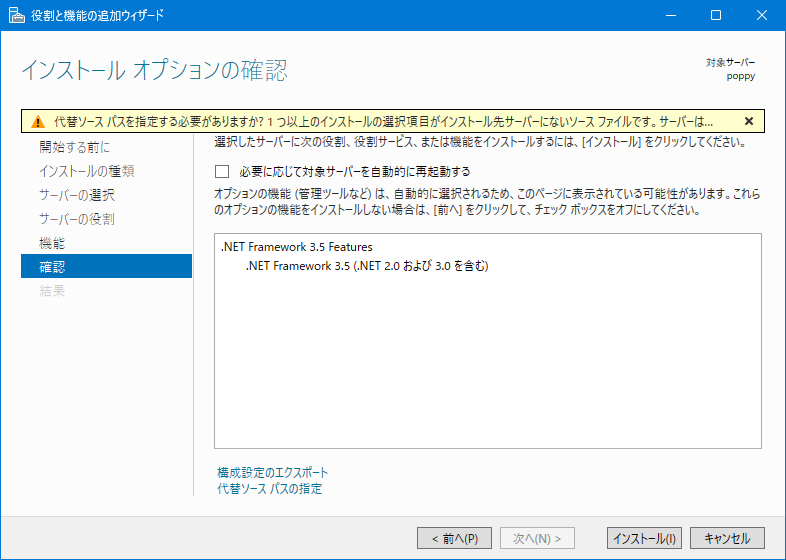Enable automatic restart of target server checkbox

(x=222, y=171)
